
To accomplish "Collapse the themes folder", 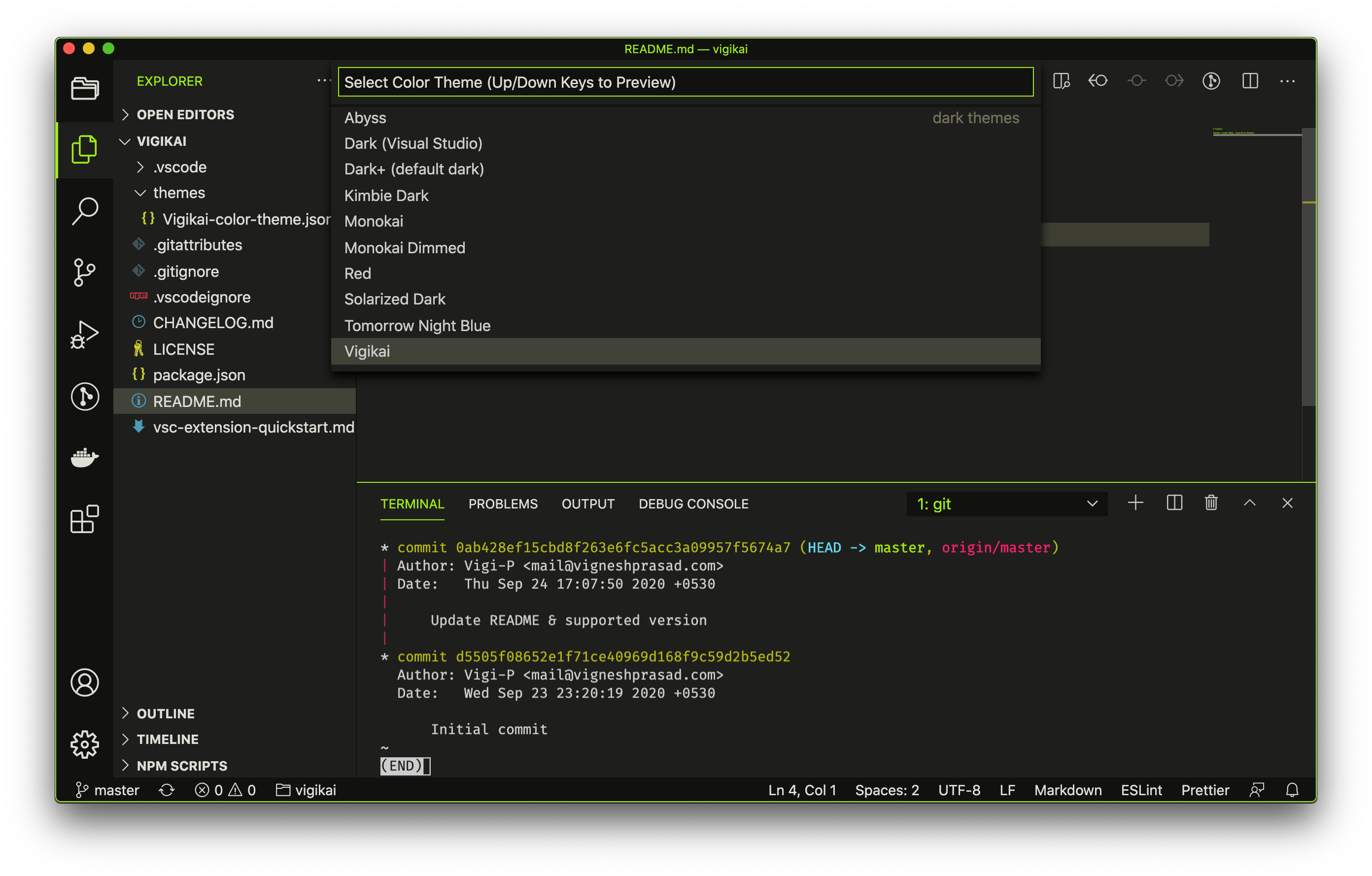I will pos(178,193).
